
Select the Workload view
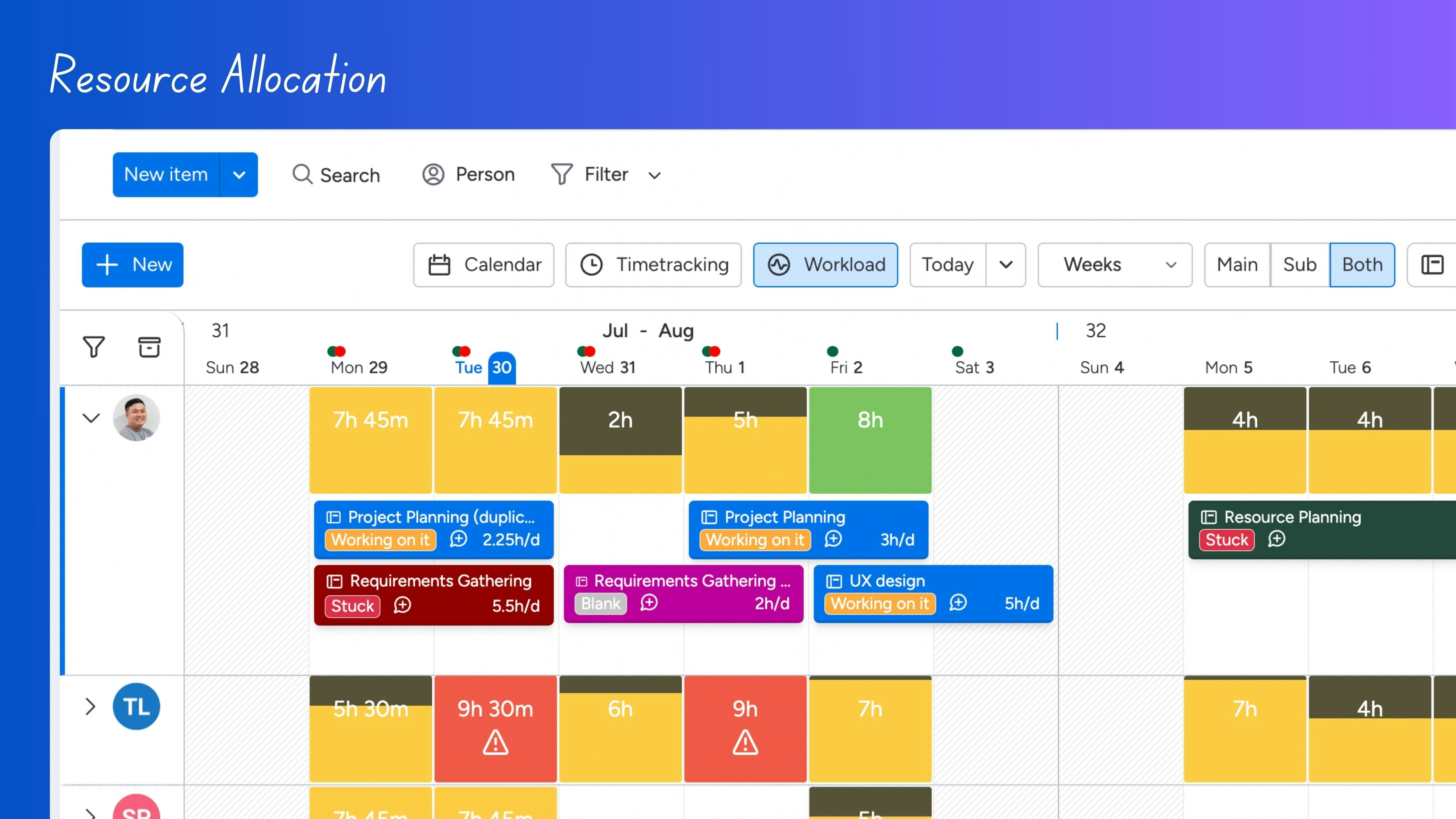click(x=825, y=265)
